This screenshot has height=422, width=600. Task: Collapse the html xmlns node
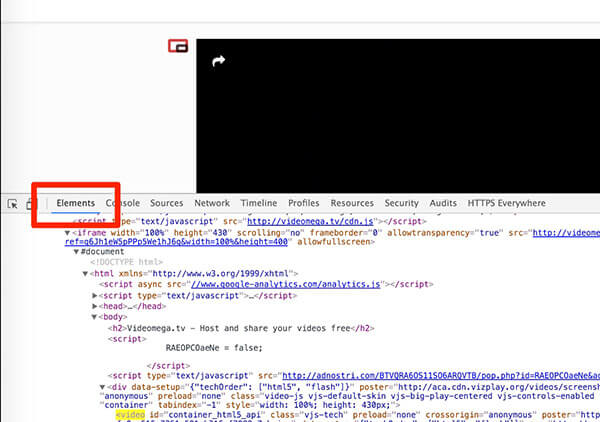(x=85, y=274)
